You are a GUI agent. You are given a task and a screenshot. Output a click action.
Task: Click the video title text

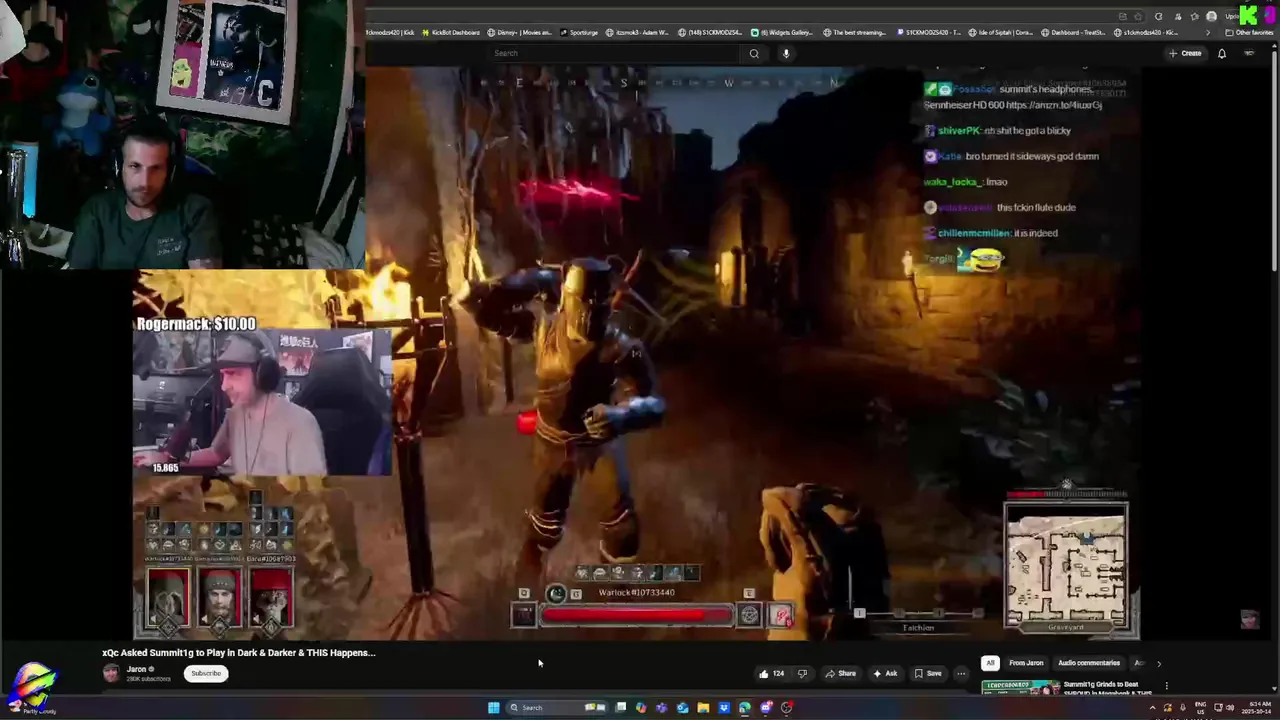(239, 652)
